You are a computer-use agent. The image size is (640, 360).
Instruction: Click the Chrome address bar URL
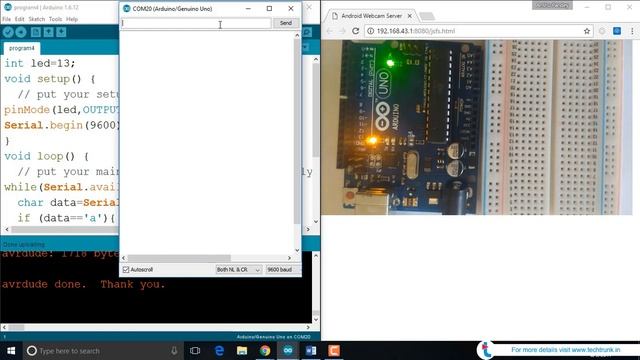pos(416,31)
